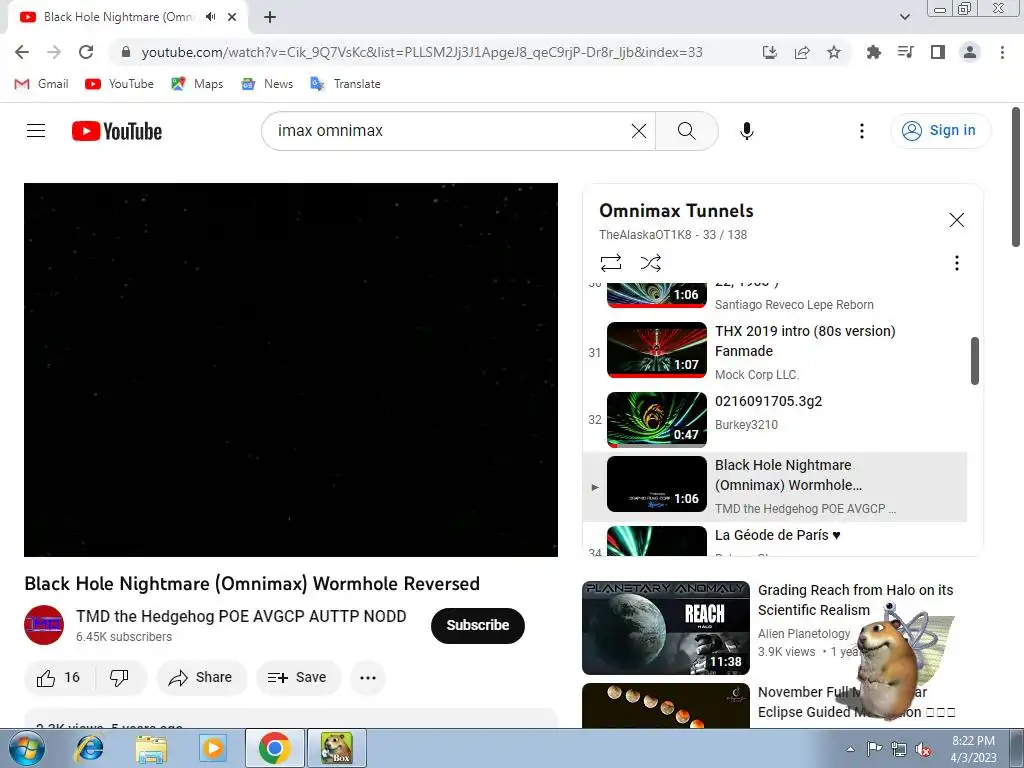Open Chrome extensions puzzle icon
This screenshot has width=1024, height=768.
(x=873, y=52)
